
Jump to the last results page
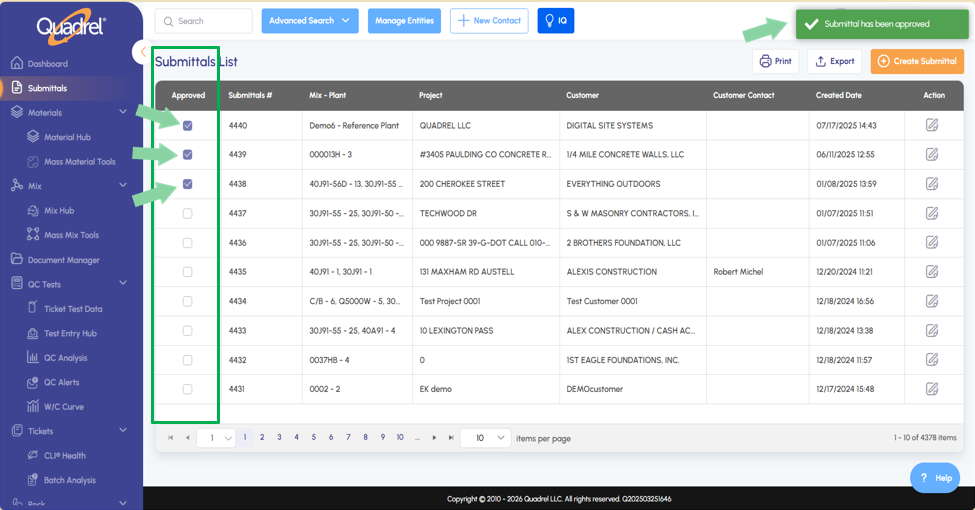click(451, 438)
